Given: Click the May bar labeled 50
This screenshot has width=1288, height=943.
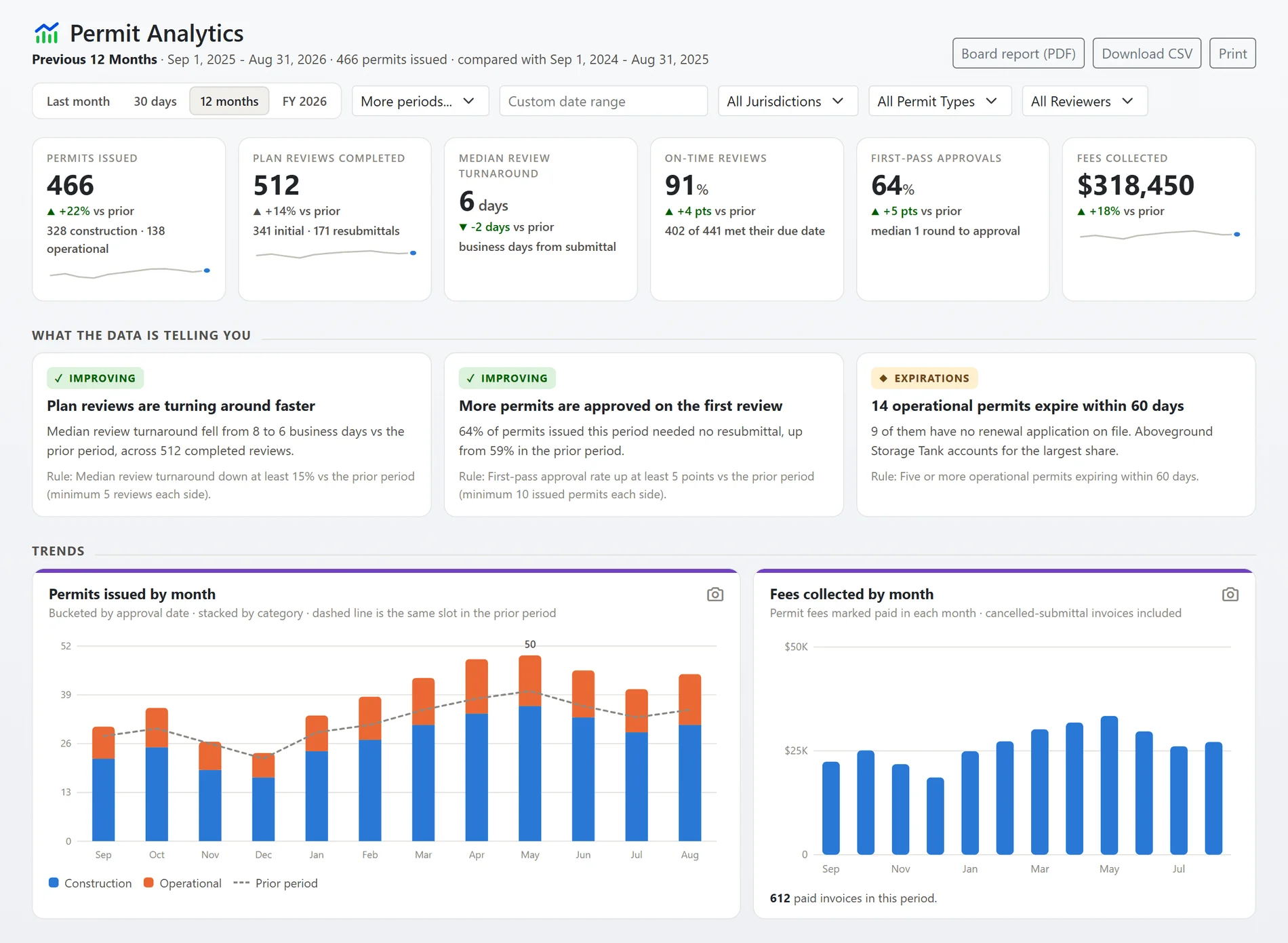Looking at the screenshot, I should 530,748.
